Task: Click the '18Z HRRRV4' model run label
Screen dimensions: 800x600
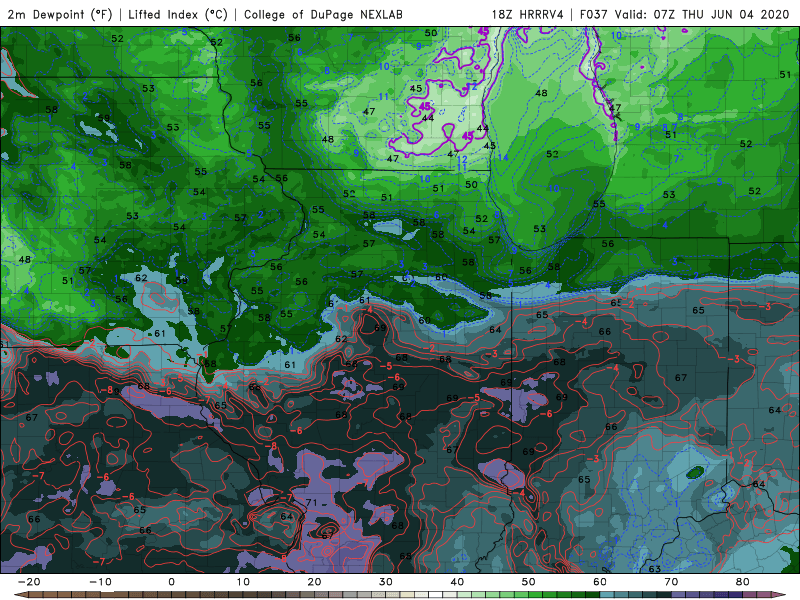Action: 527,14
